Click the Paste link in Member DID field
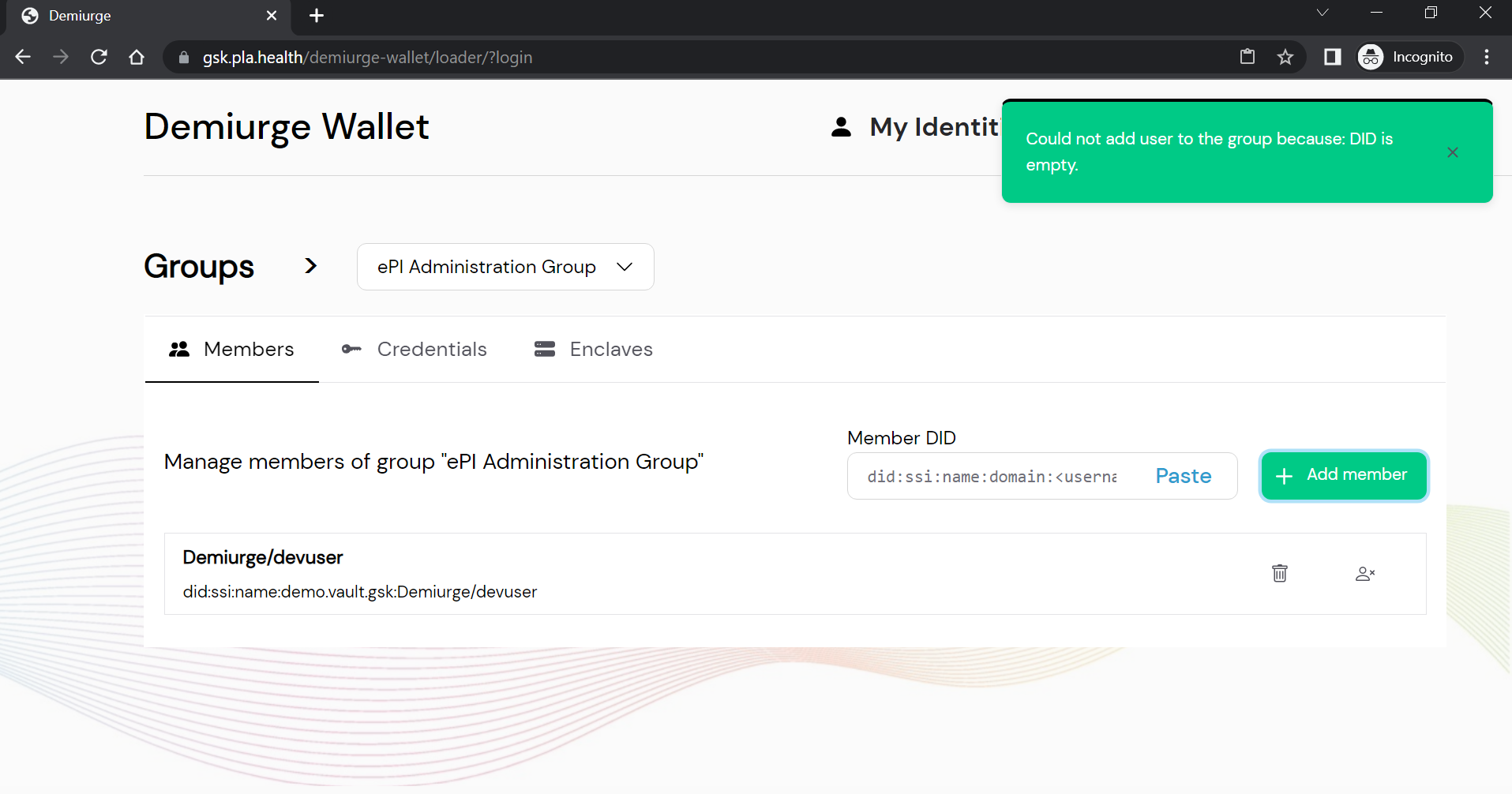Viewport: 1512px width, 794px height. click(1182, 475)
